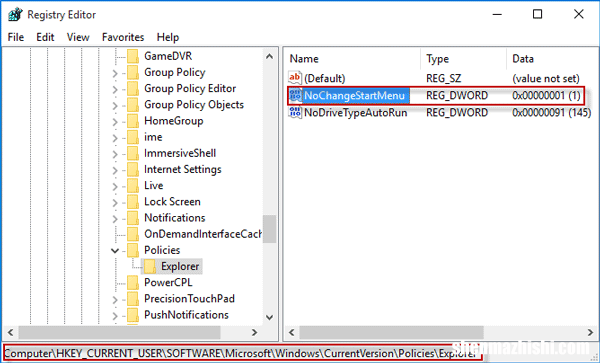Viewport: 600px width, 363px height.
Task: Expand the Group Policy Objects key
Action: coord(115,105)
